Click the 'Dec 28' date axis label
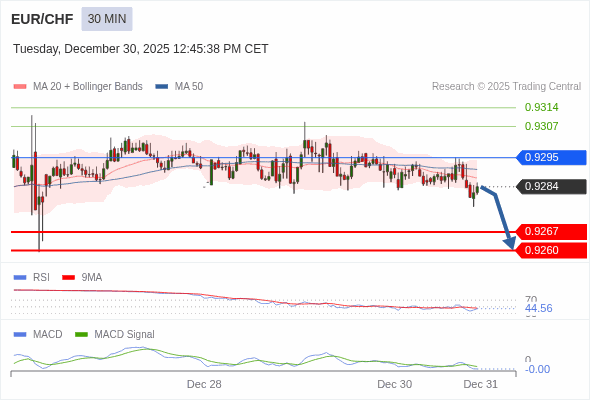The width and height of the screenshot is (590, 400). (204, 384)
